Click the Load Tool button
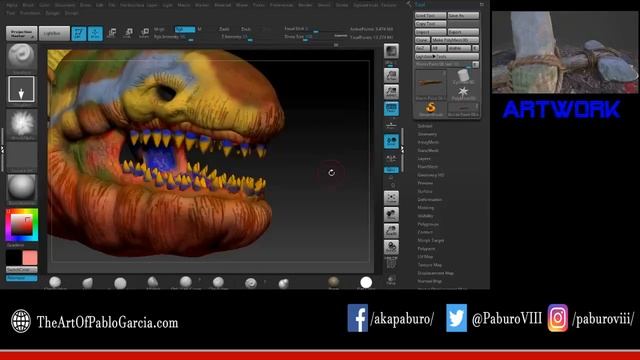640x360 pixels. (431, 16)
